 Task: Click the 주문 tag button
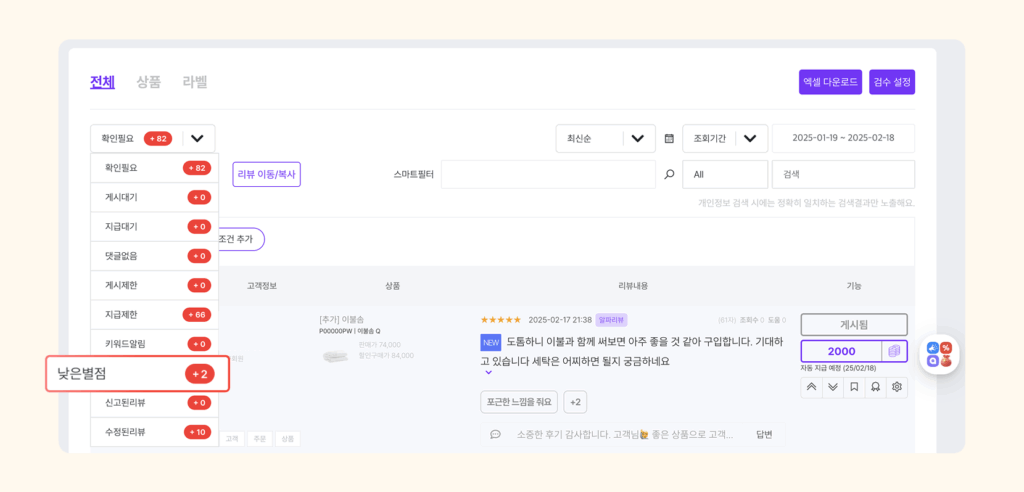click(x=260, y=439)
